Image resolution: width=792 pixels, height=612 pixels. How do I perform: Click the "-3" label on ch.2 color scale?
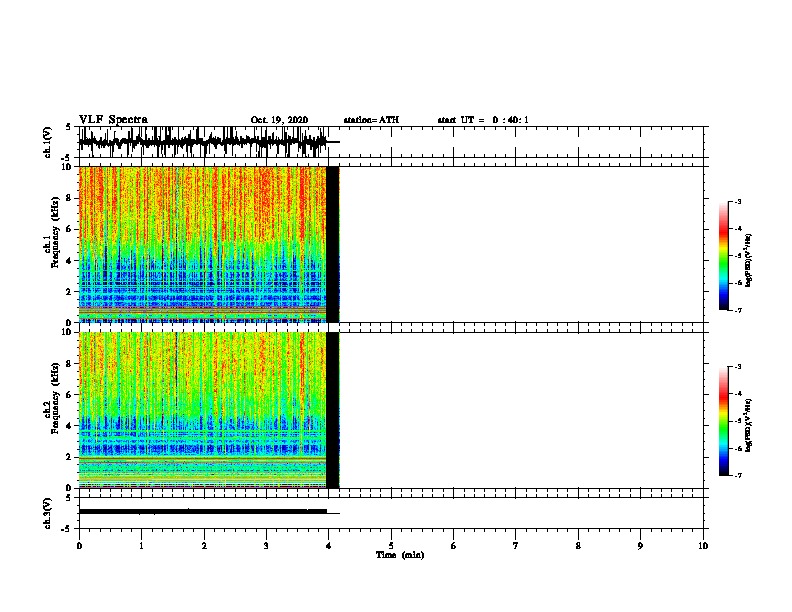coord(737,367)
